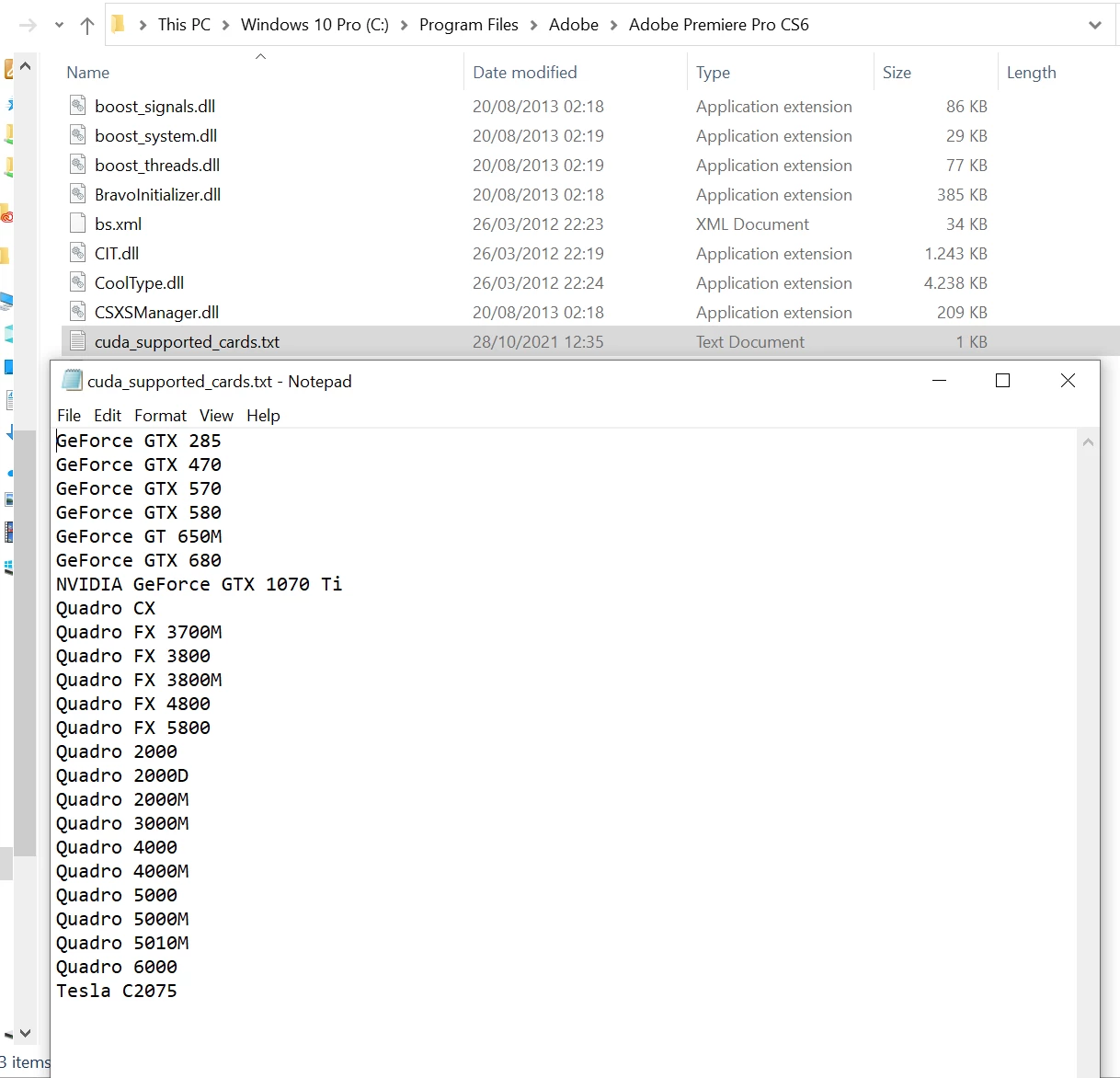Click Notepad scrollbar up arrow

tap(1088, 442)
